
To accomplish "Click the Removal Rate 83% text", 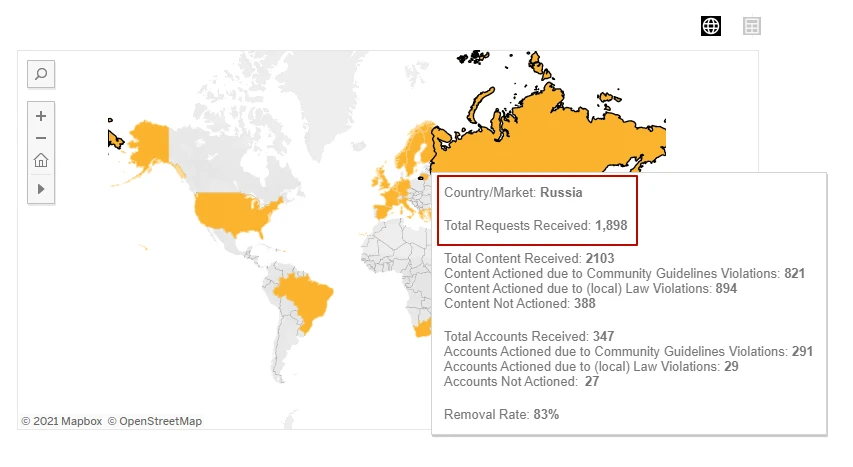I will [502, 415].
